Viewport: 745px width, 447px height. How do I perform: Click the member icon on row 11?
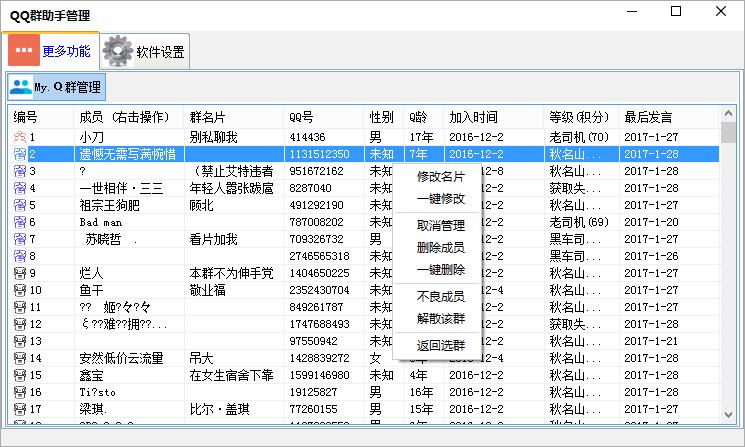point(19,307)
